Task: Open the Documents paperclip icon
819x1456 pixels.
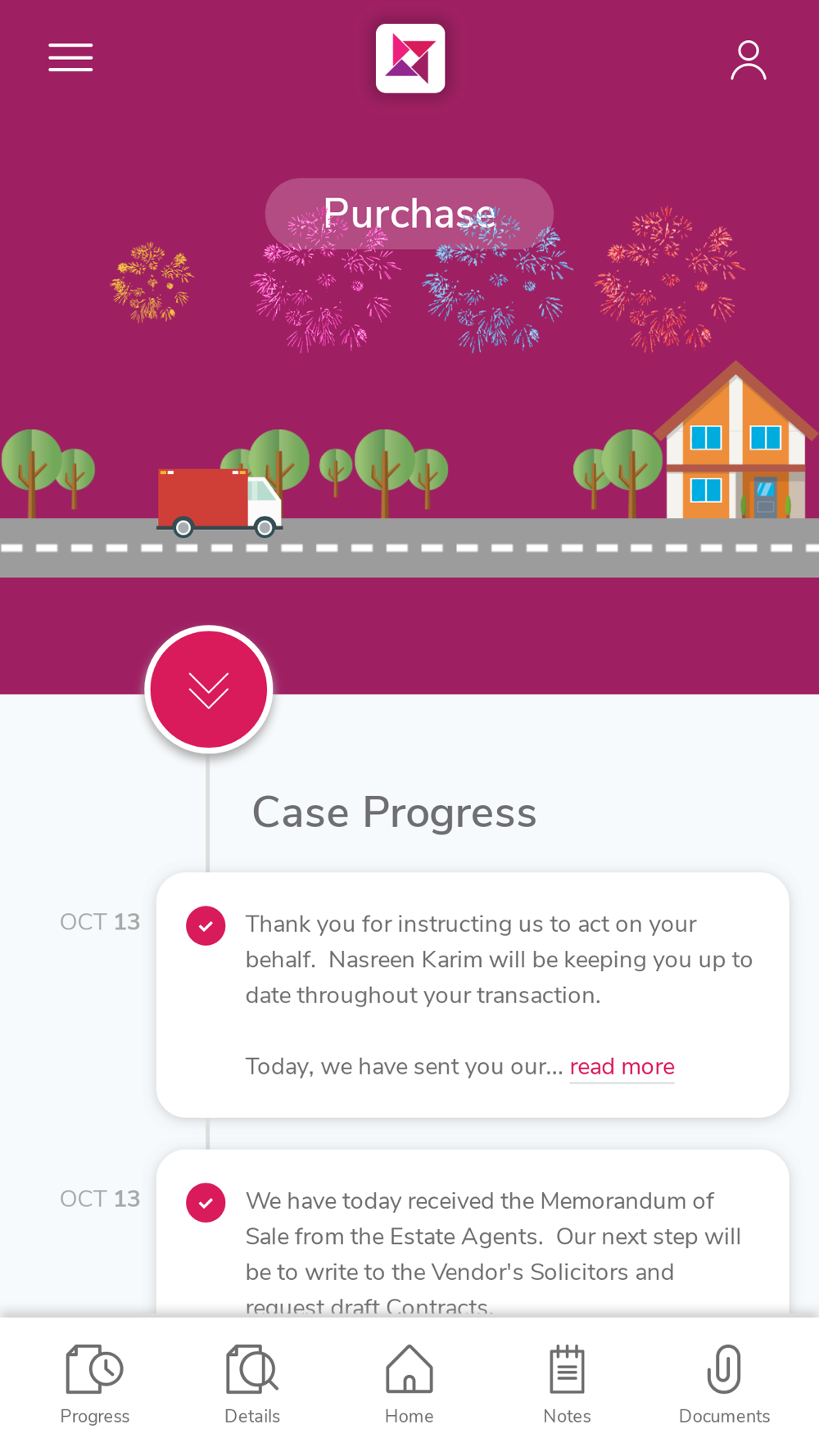Action: [x=724, y=1369]
